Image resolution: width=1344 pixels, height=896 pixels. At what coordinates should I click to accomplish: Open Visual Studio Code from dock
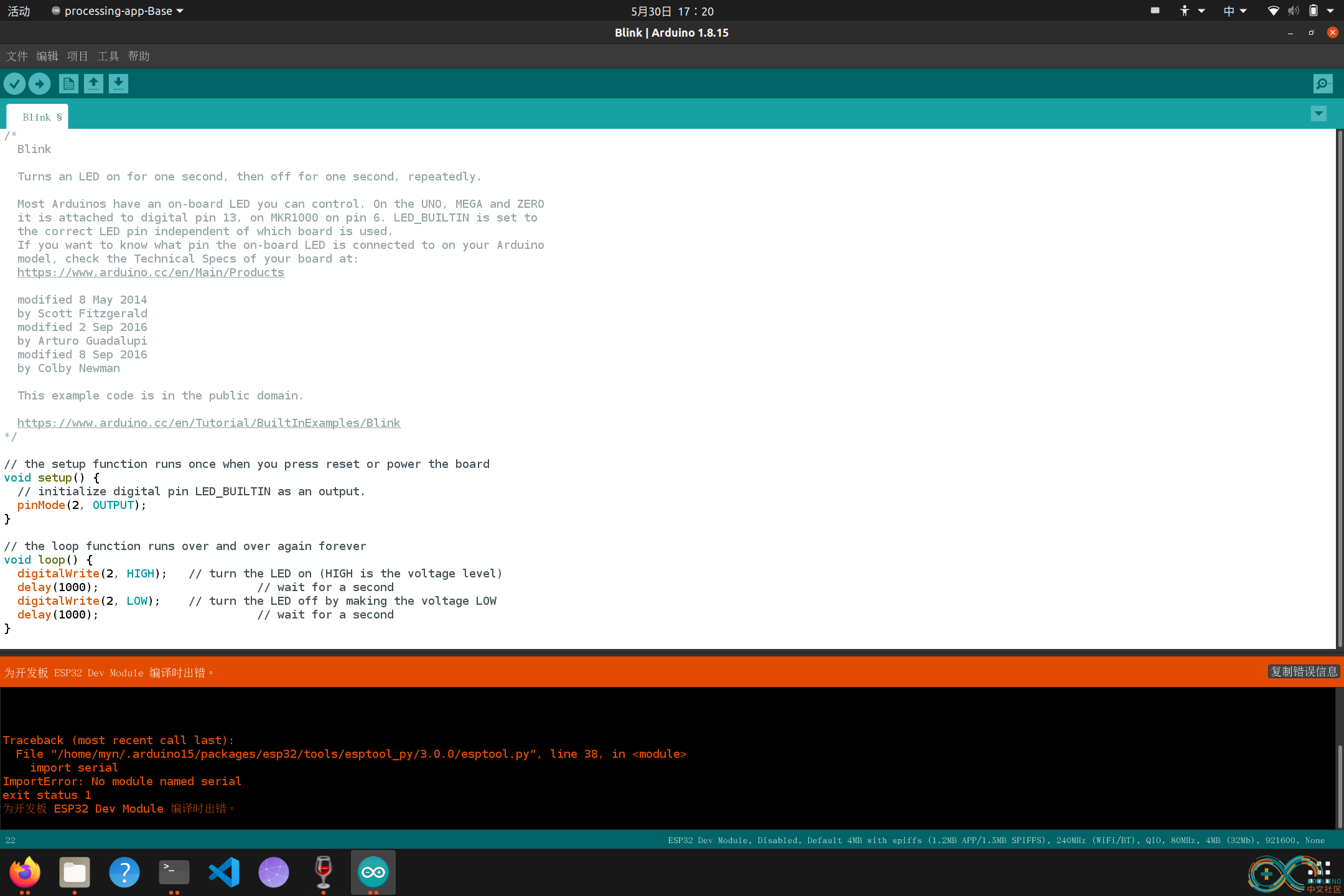pos(224,872)
